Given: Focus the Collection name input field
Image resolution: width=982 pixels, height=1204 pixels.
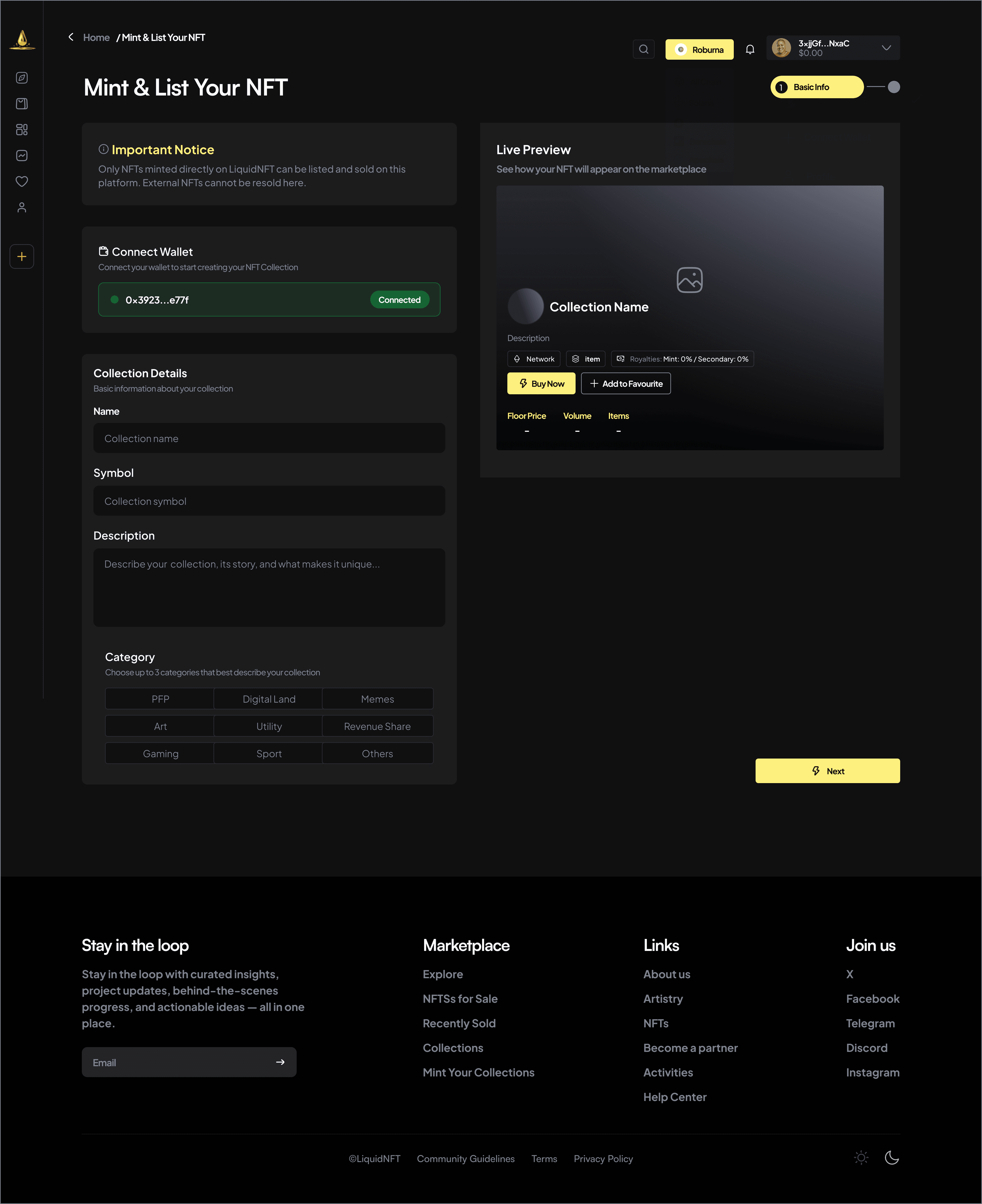Looking at the screenshot, I should [269, 438].
